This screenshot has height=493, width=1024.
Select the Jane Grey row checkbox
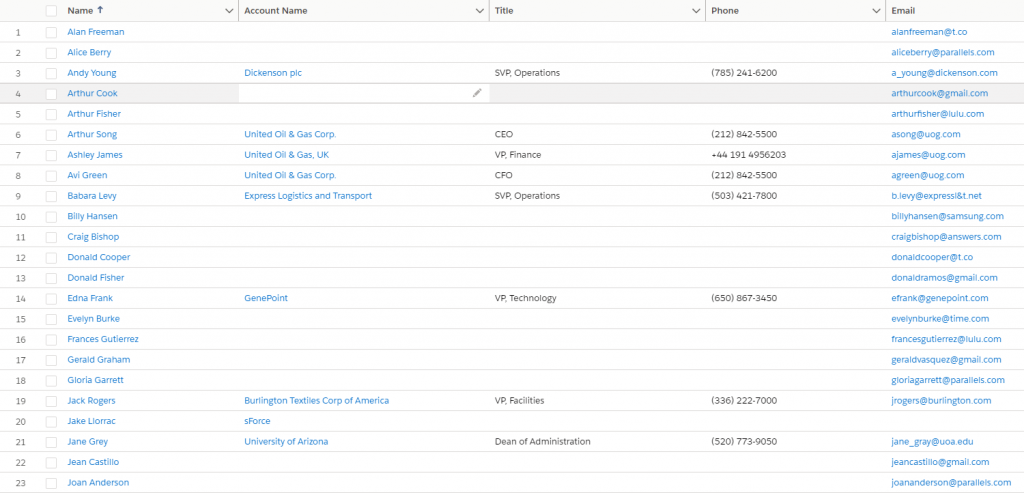coord(51,442)
